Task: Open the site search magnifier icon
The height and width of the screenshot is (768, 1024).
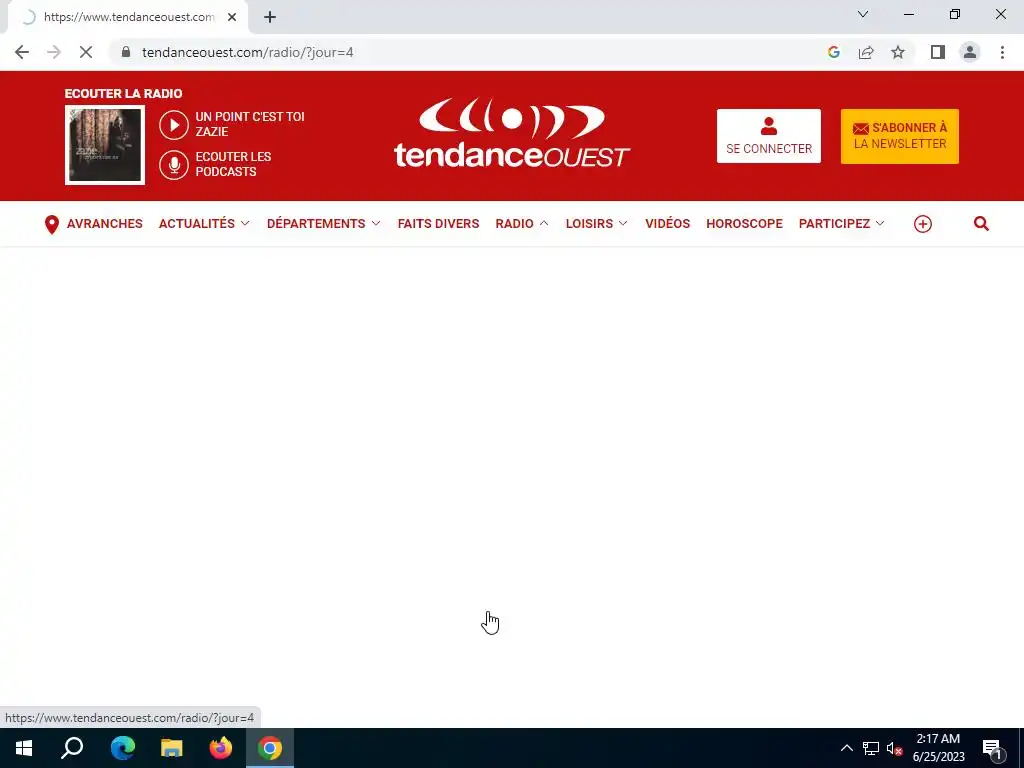Action: 981,224
